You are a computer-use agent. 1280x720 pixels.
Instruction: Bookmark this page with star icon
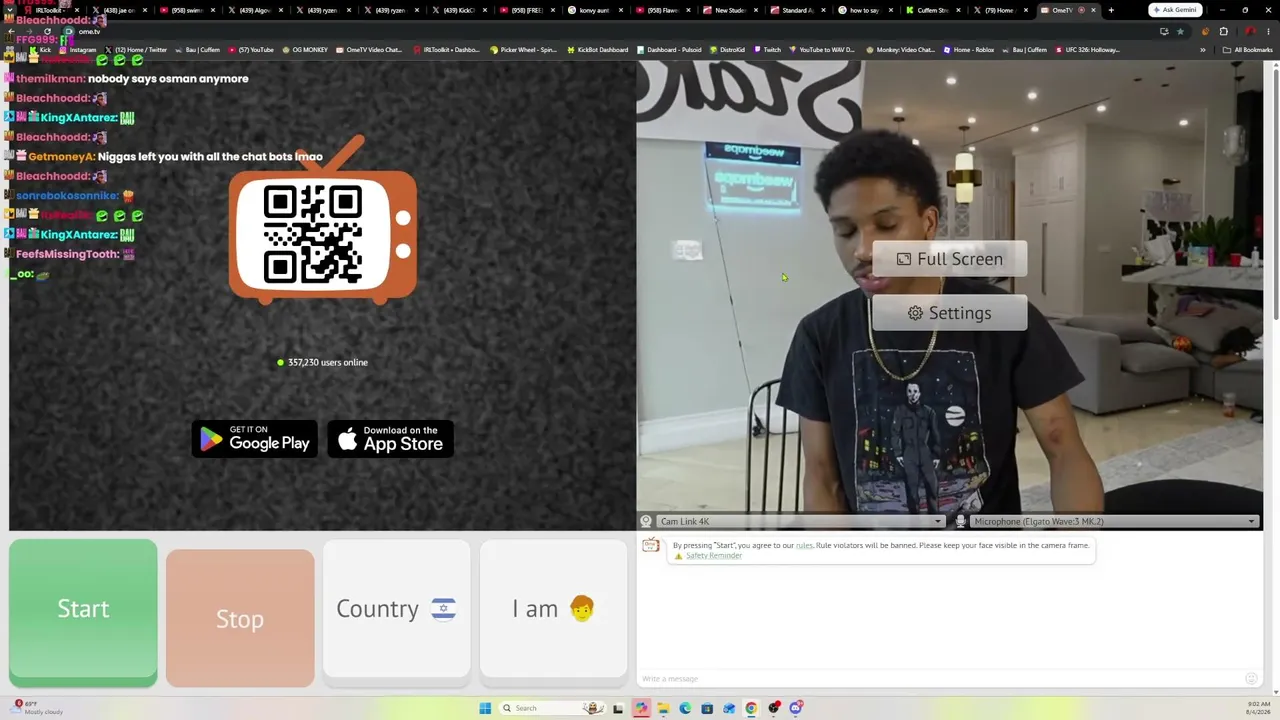(1180, 31)
